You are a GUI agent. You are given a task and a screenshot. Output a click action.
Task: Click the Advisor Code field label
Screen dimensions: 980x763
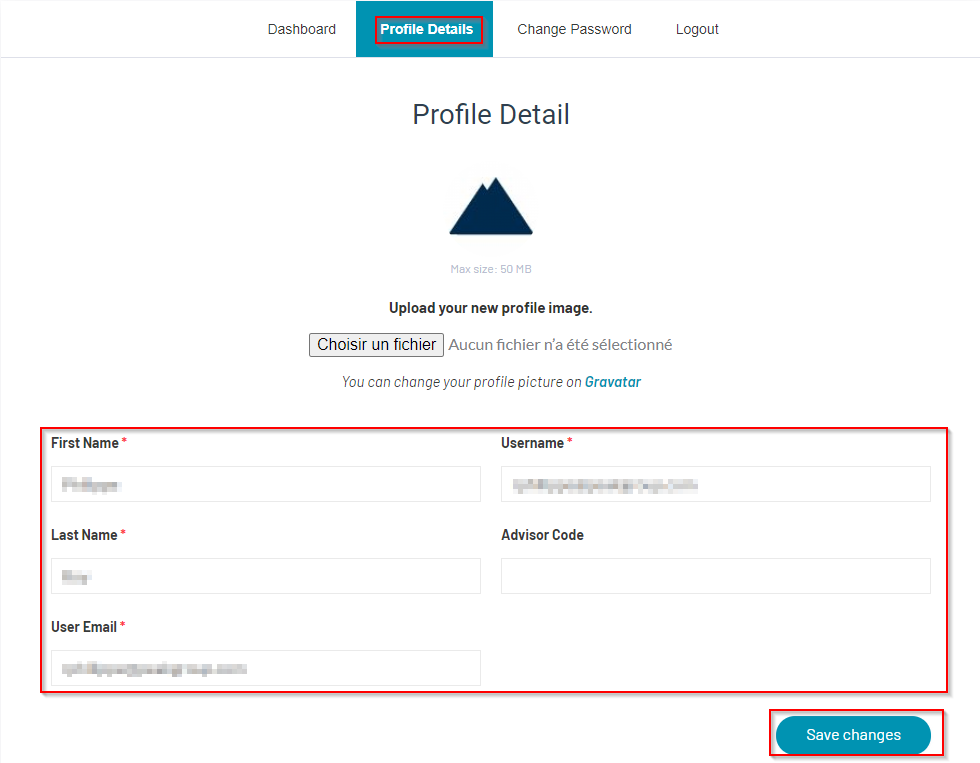[542, 535]
